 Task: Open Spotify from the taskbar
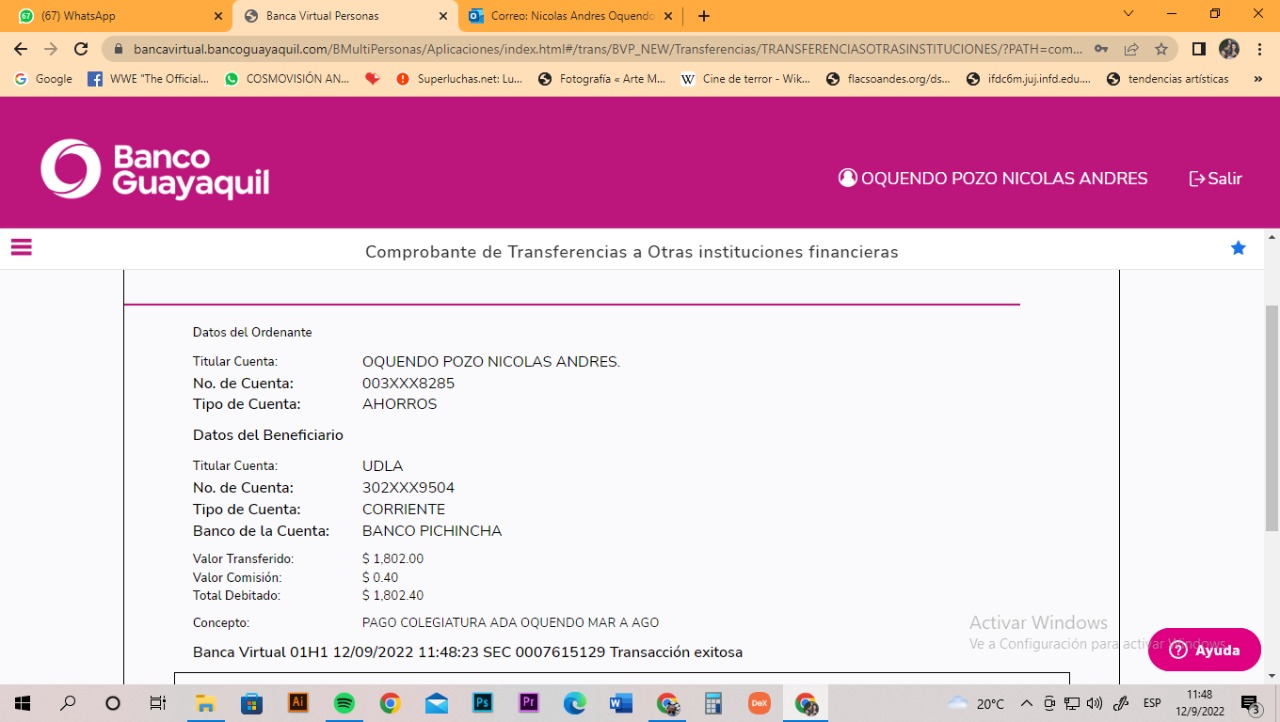pyautogui.click(x=344, y=703)
